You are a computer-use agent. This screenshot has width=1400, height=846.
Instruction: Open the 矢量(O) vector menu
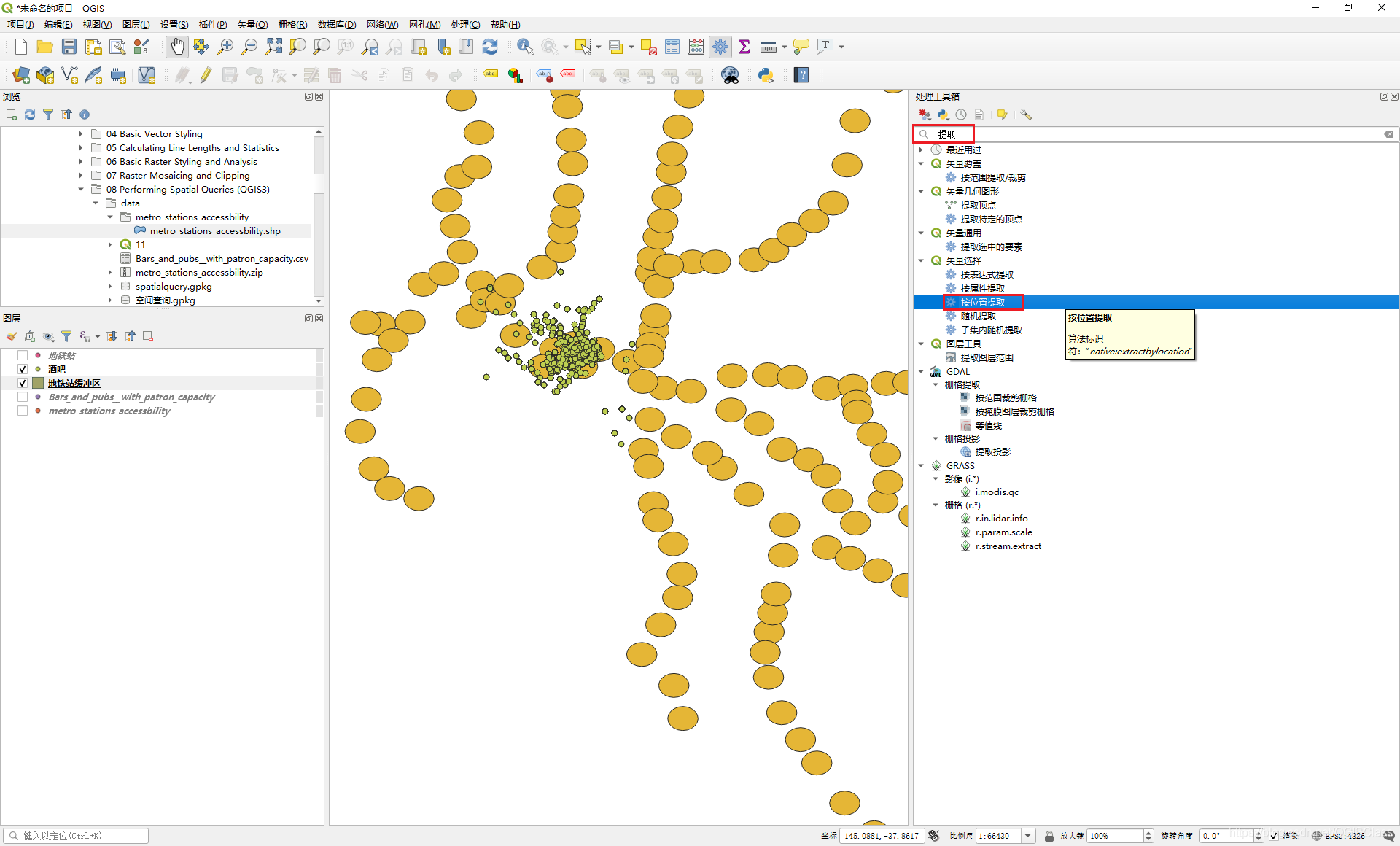tap(252, 24)
